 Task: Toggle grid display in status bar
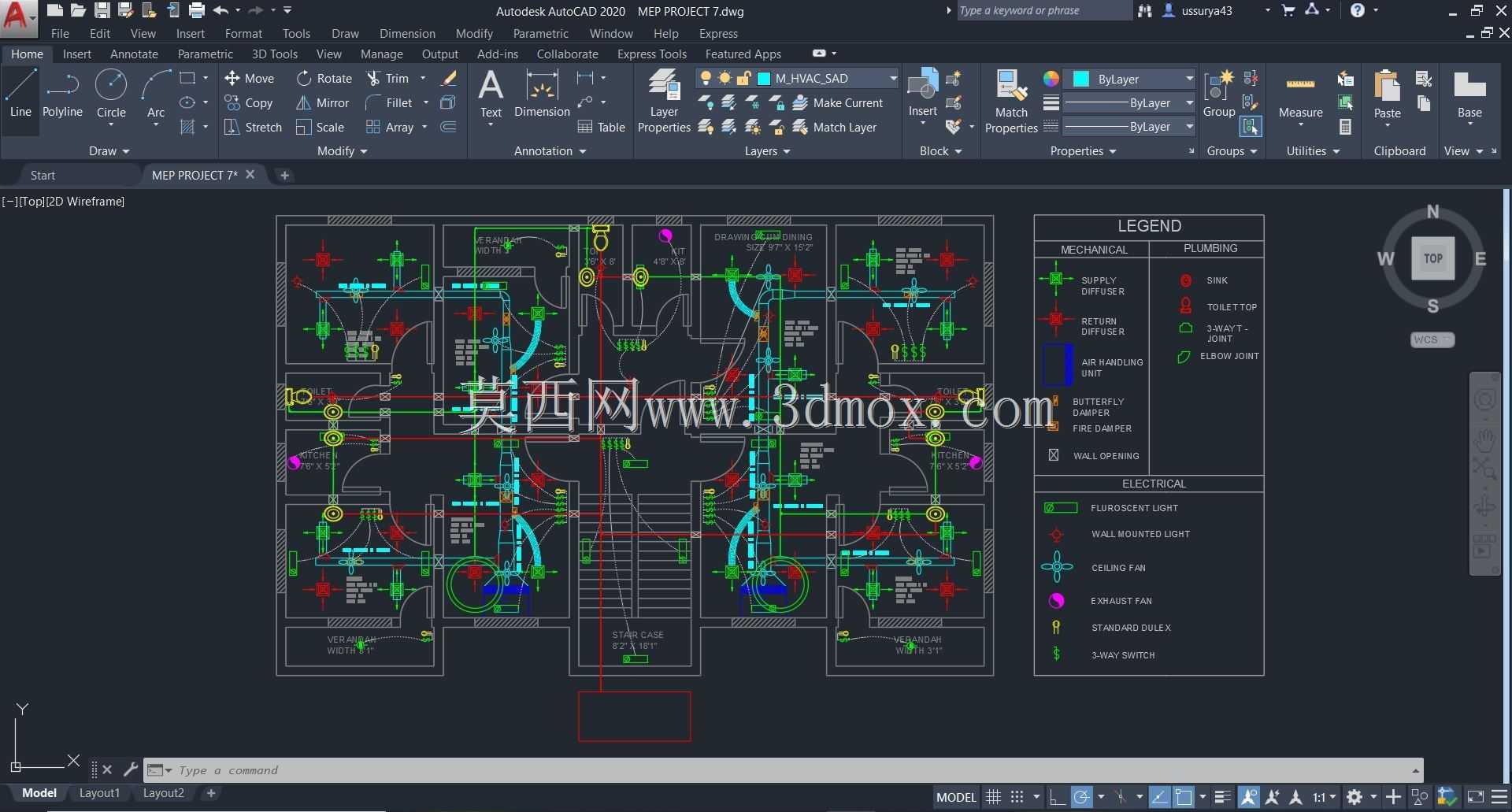point(994,797)
